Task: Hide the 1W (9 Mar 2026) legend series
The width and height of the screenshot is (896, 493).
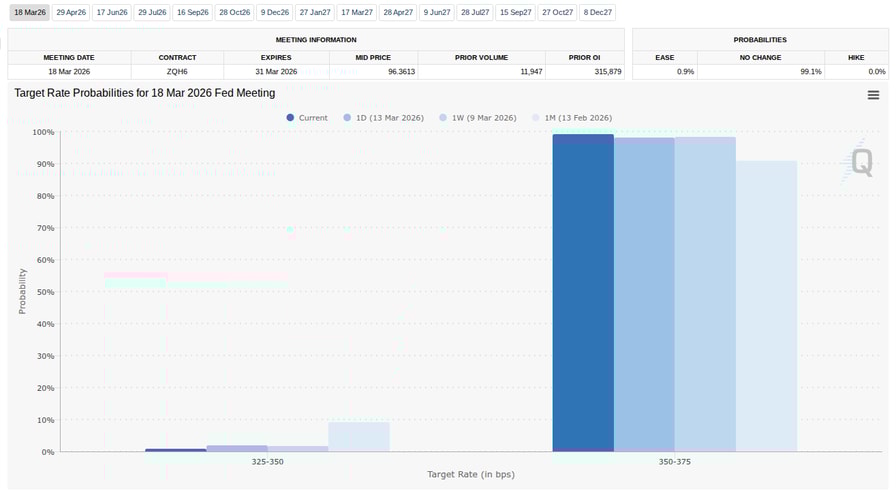Action: point(476,118)
